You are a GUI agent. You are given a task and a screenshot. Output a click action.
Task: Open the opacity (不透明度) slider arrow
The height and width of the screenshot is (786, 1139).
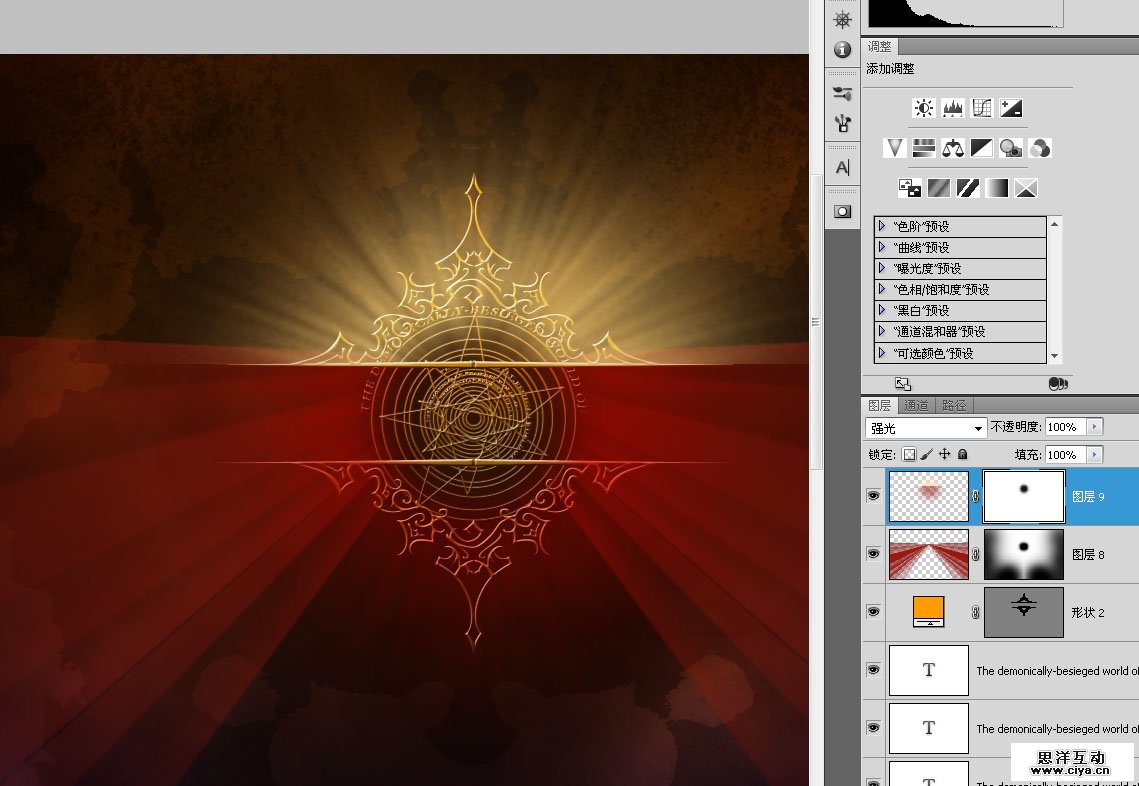[x=1094, y=427]
